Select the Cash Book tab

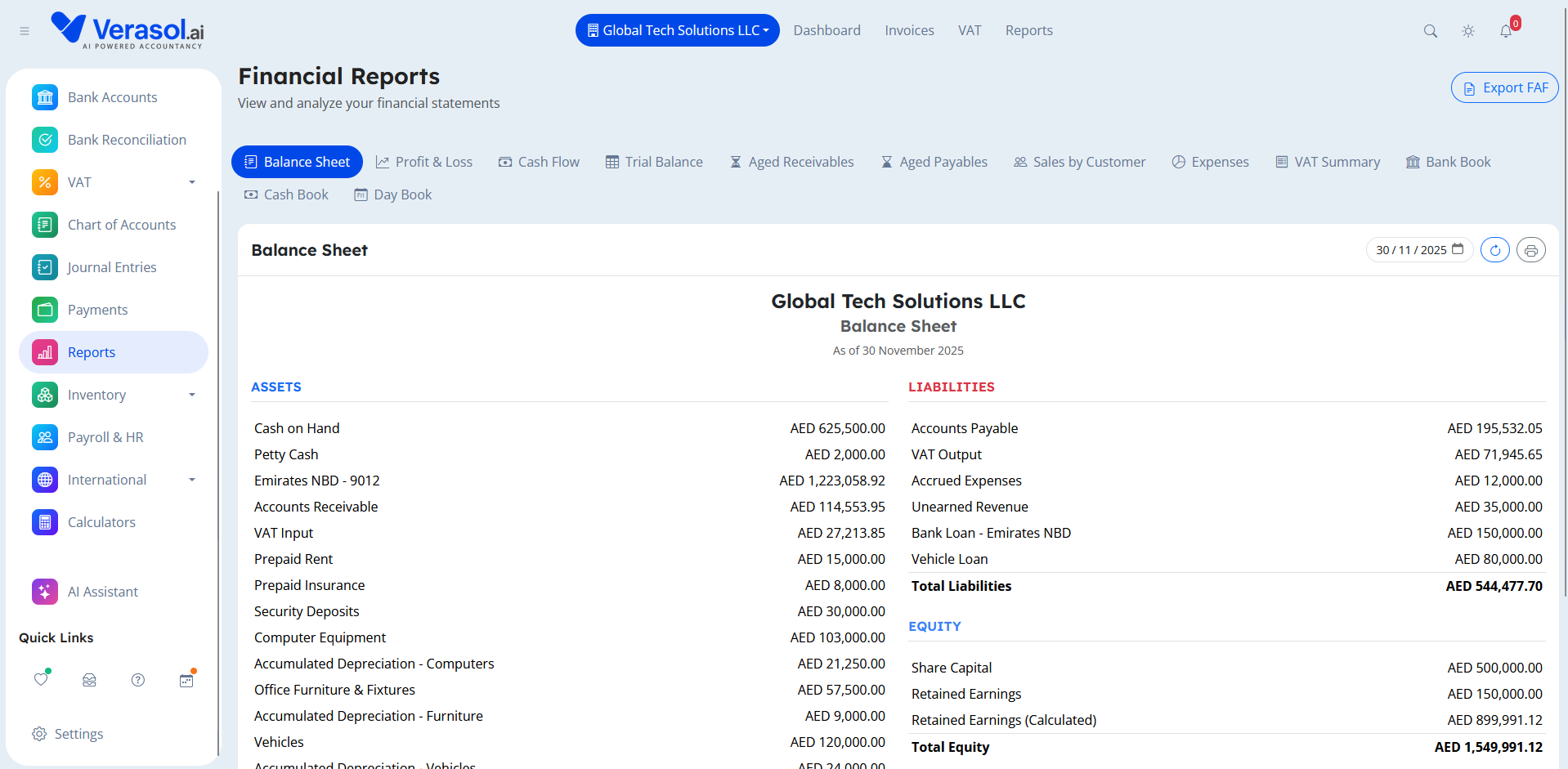tap(287, 194)
